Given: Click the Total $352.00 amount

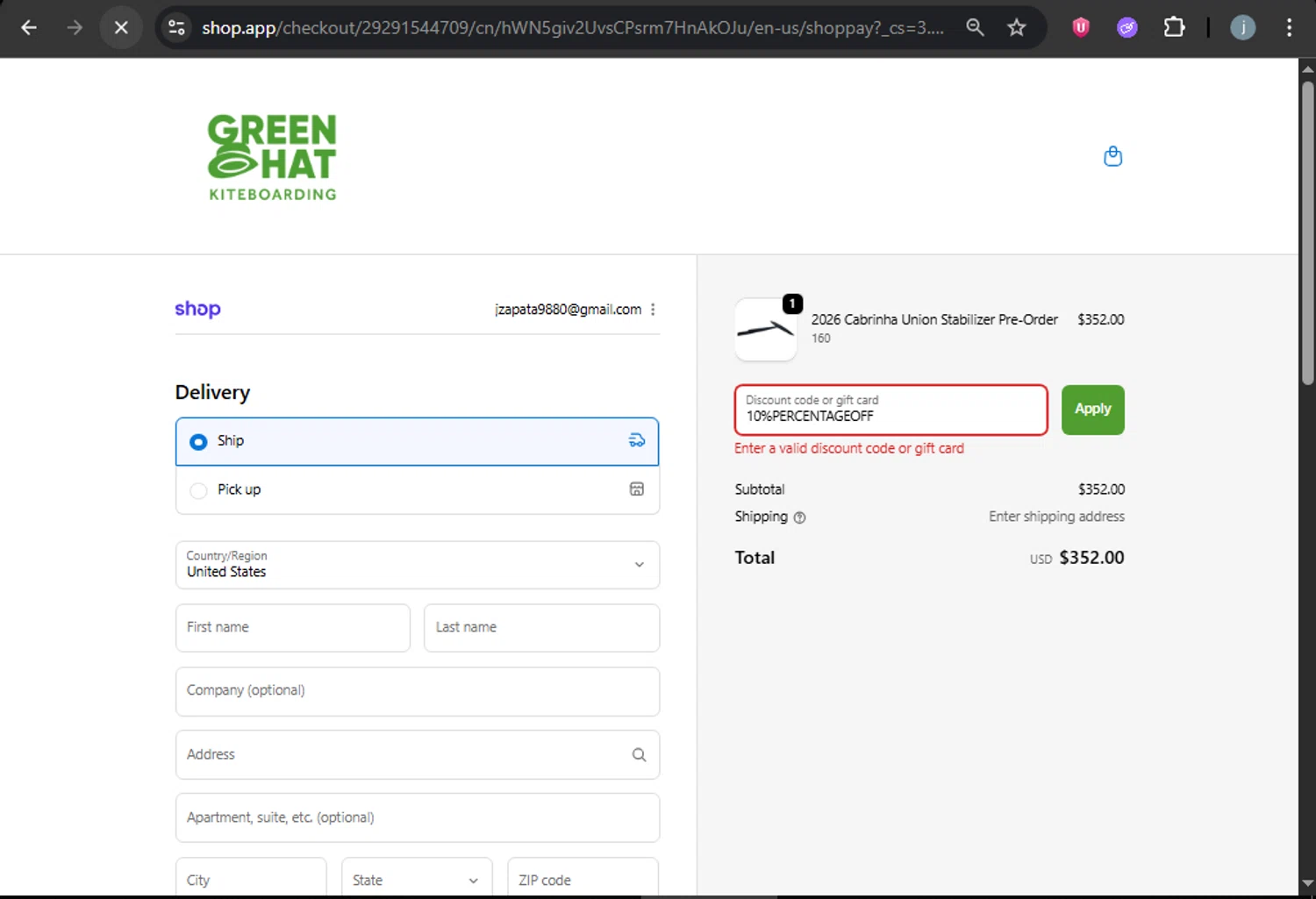Looking at the screenshot, I should 1091,558.
